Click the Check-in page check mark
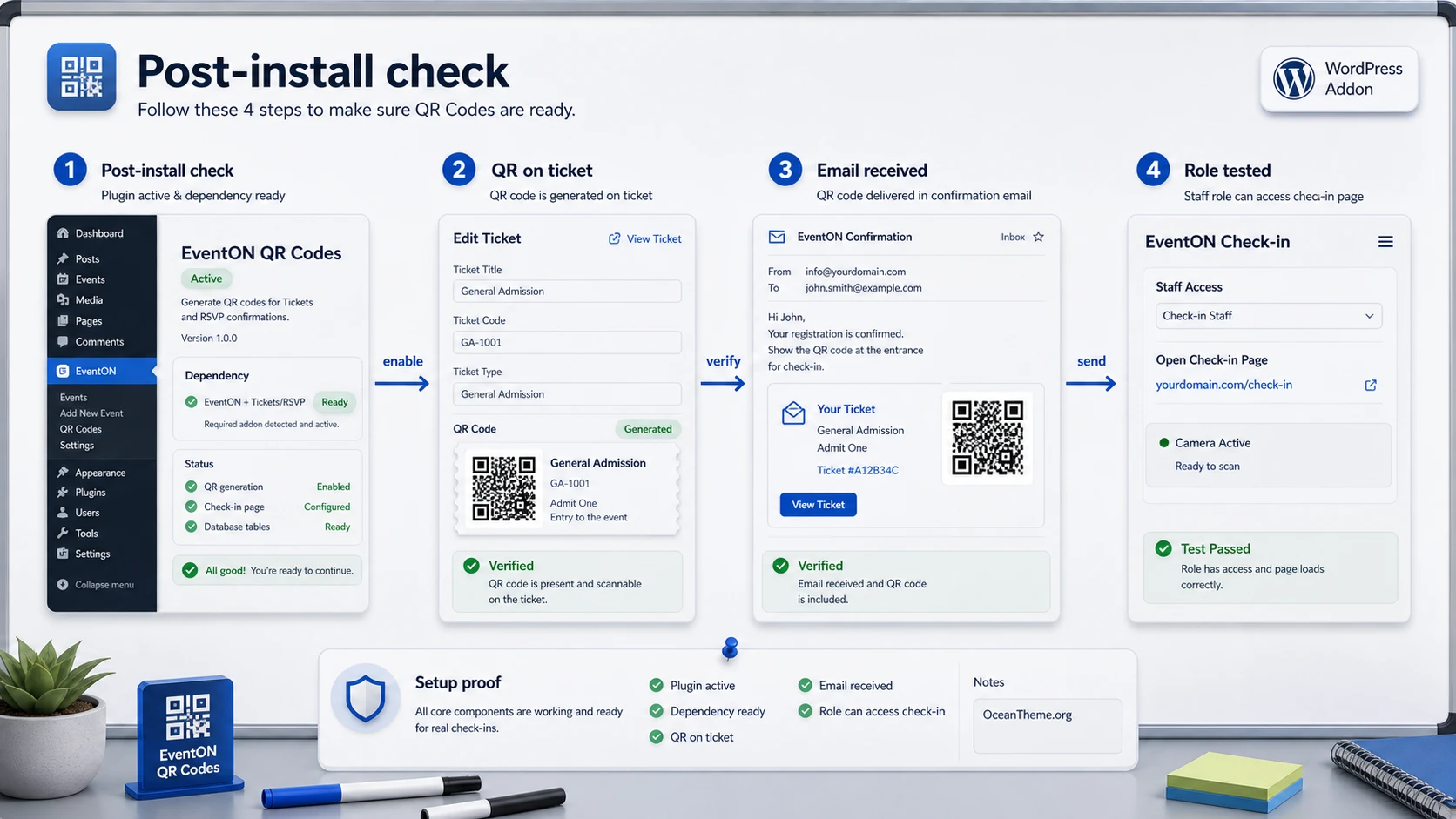 click(192, 507)
